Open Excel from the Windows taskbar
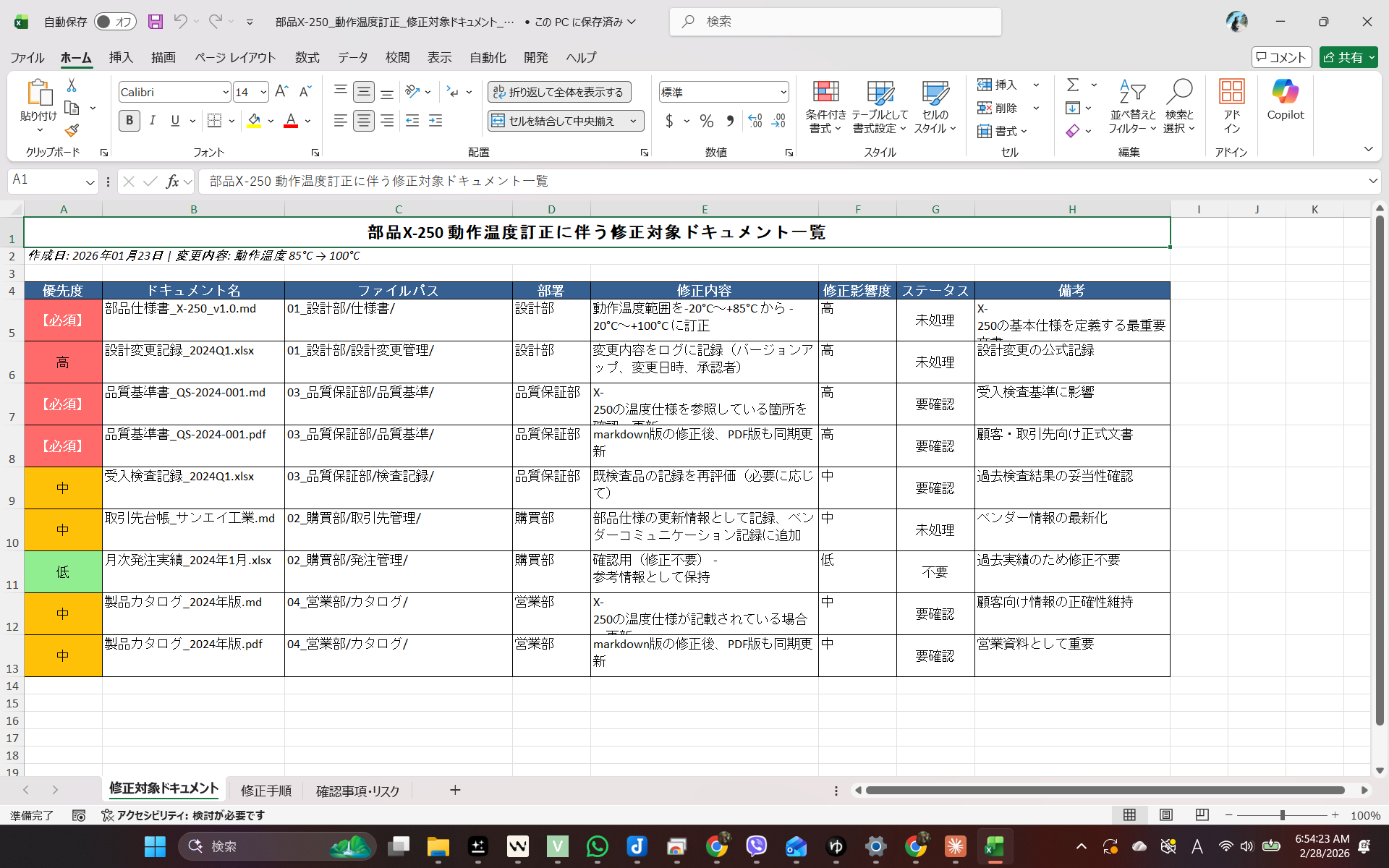This screenshot has height=868, width=1389. click(x=994, y=846)
